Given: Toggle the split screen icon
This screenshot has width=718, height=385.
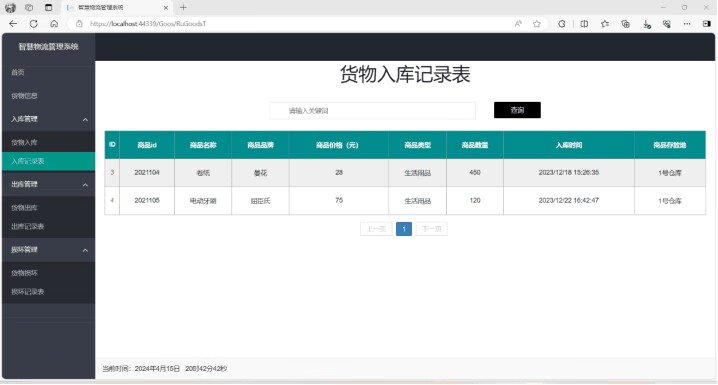Looking at the screenshot, I should [x=584, y=24].
